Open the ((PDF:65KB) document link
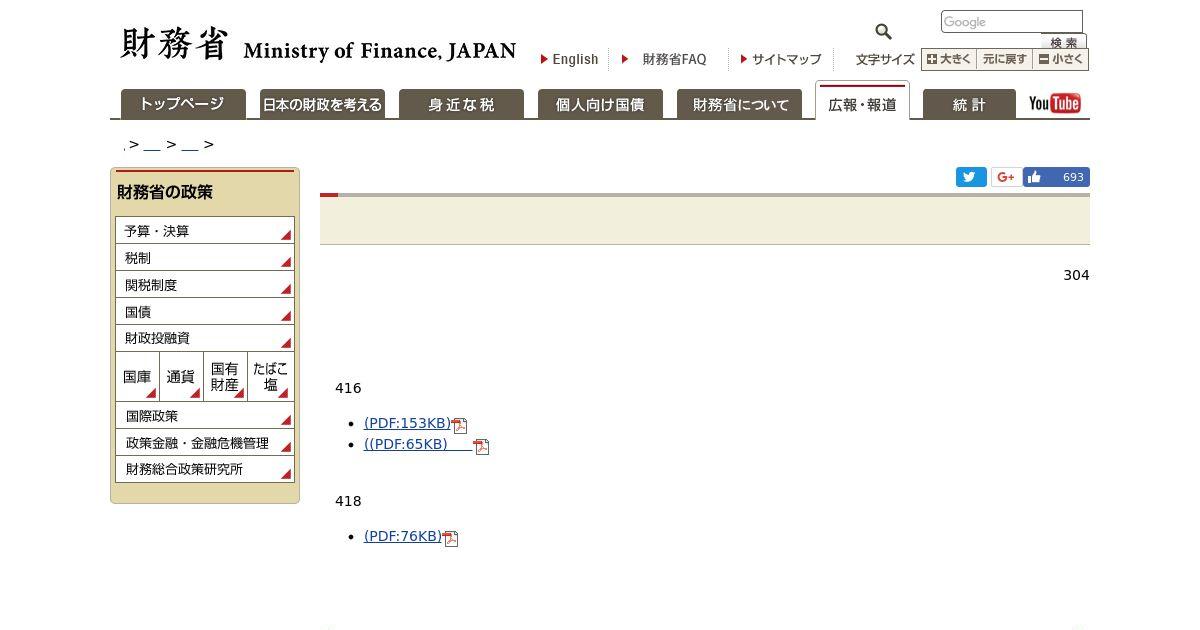Viewport: 1200px width, 630px height. coord(418,444)
